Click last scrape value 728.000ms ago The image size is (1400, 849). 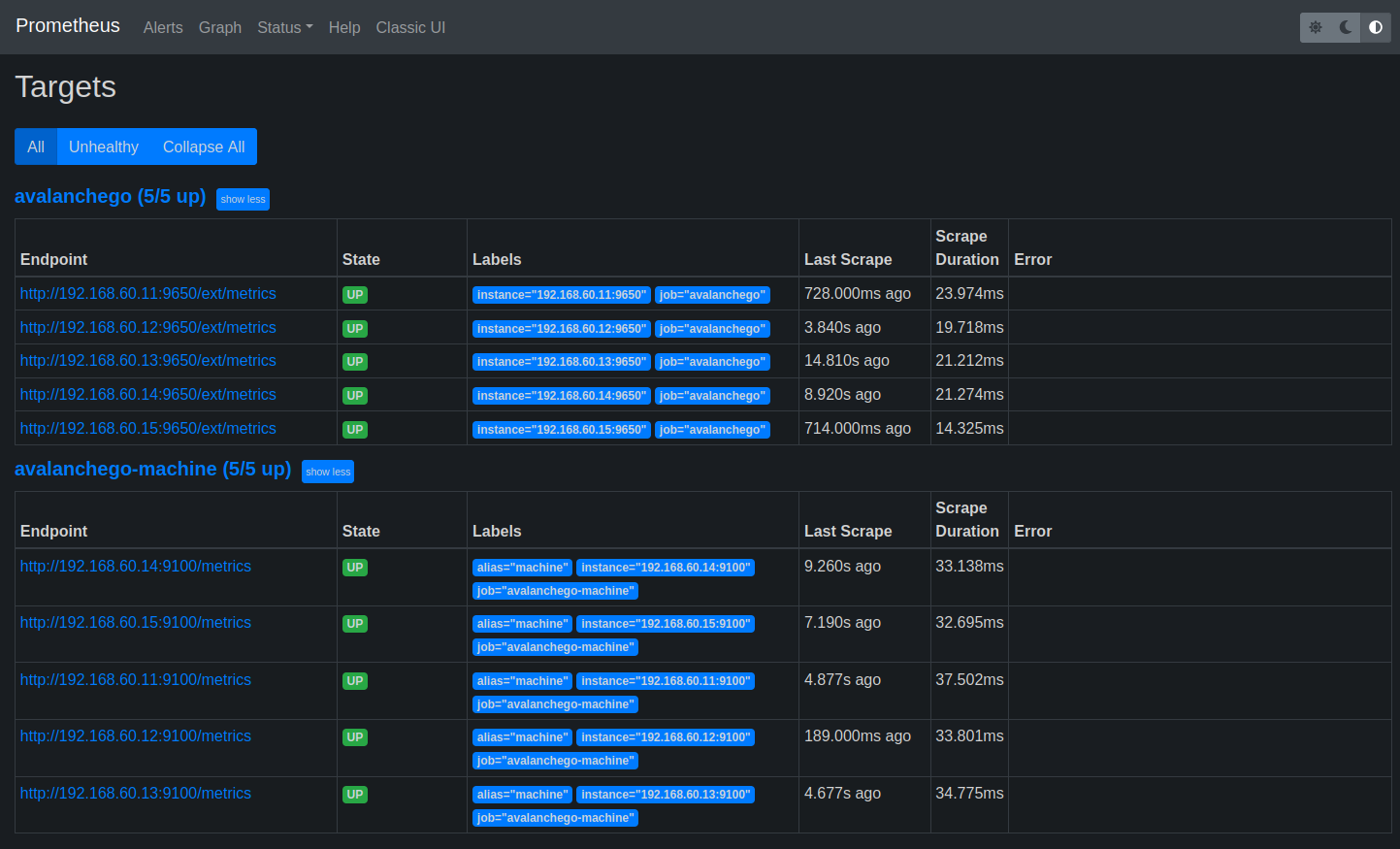858,294
